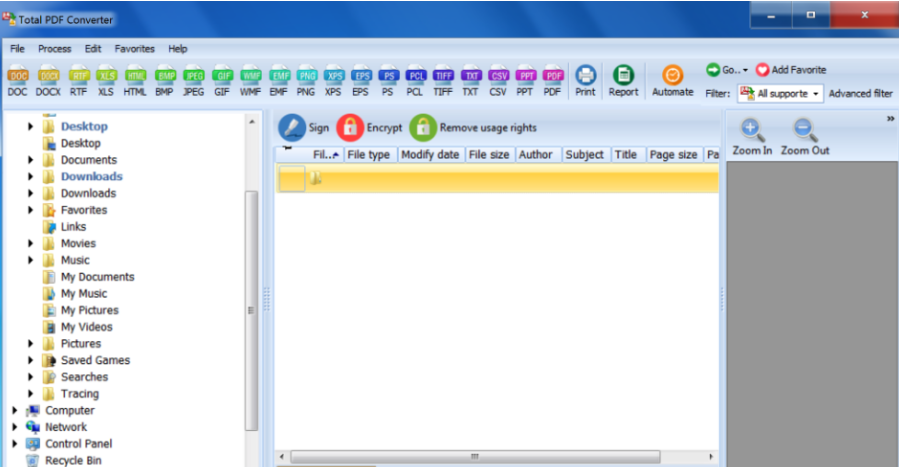Click the highlighted row's checkbox
The width and height of the screenshot is (899, 467).
point(292,178)
